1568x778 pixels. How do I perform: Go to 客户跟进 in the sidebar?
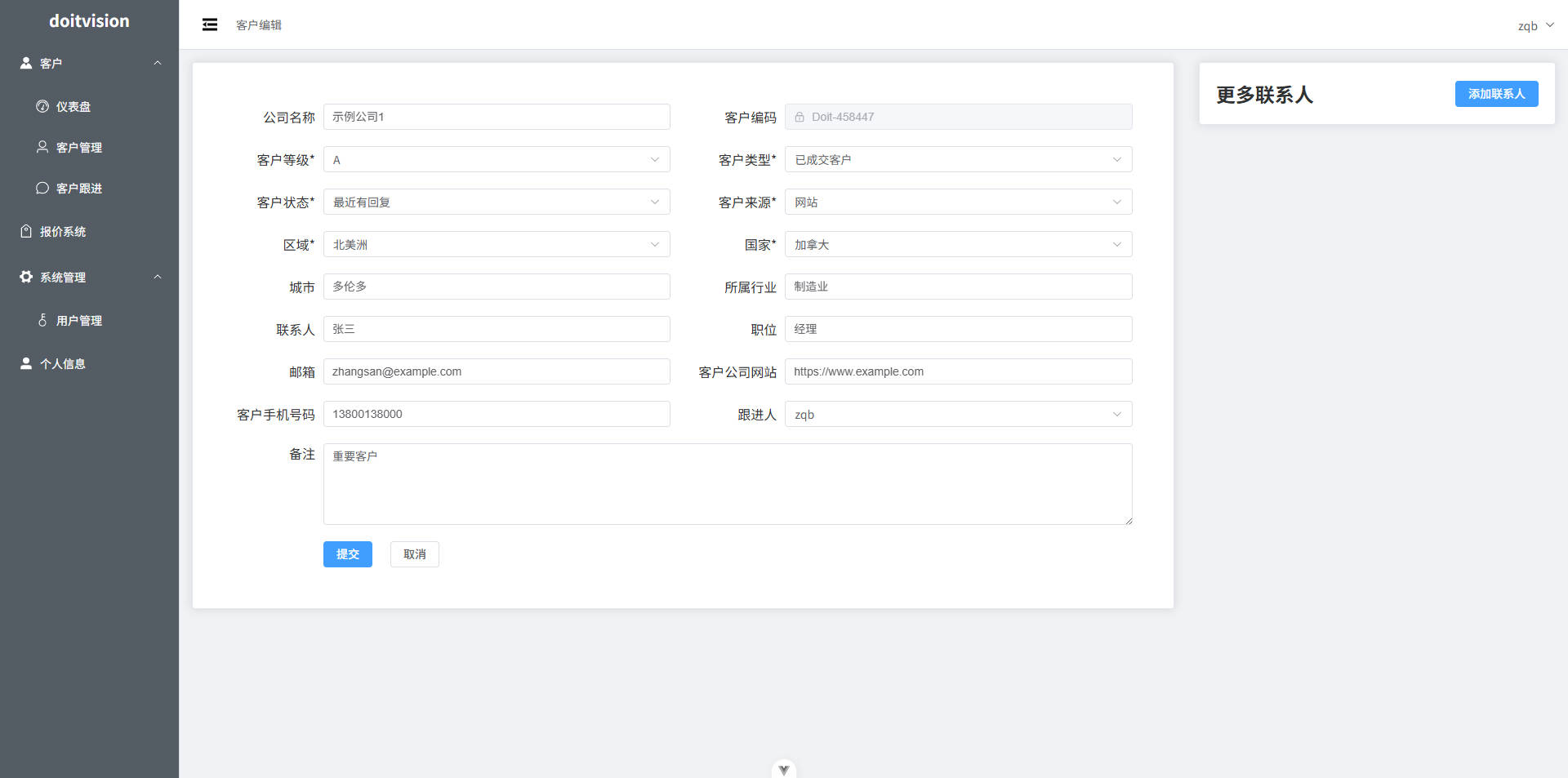[89, 188]
